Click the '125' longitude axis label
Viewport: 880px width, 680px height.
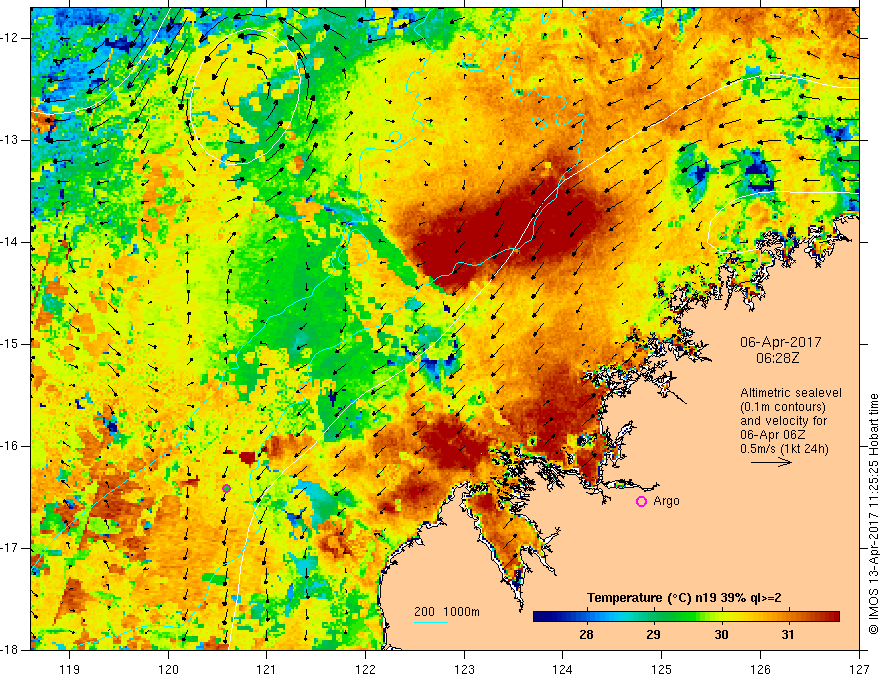coord(662,669)
